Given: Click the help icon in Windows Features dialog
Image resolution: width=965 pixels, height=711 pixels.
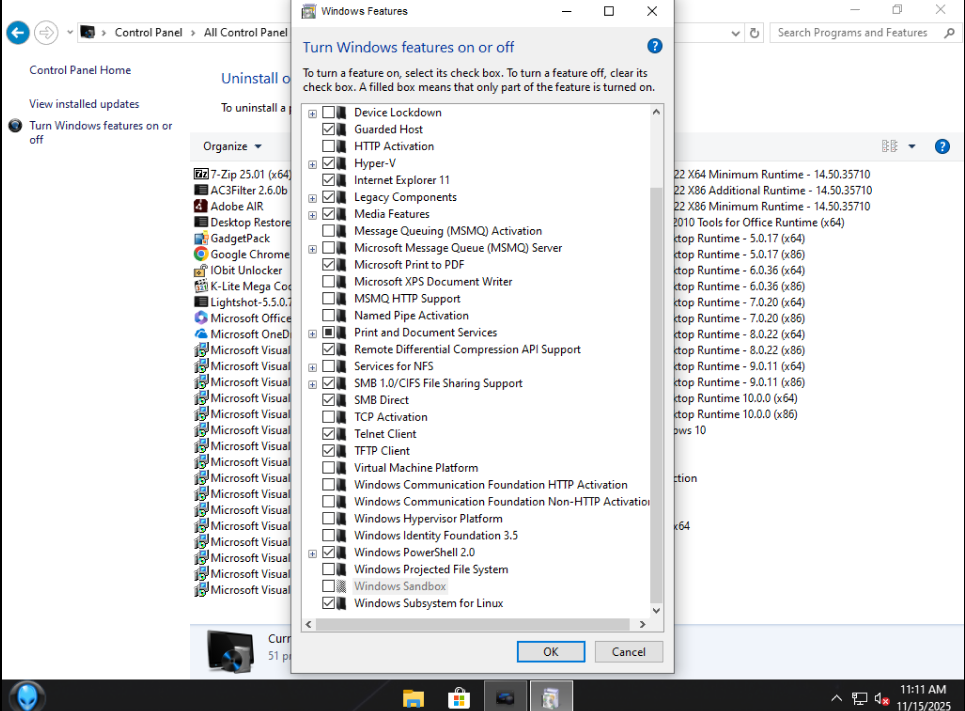Looking at the screenshot, I should click(654, 46).
